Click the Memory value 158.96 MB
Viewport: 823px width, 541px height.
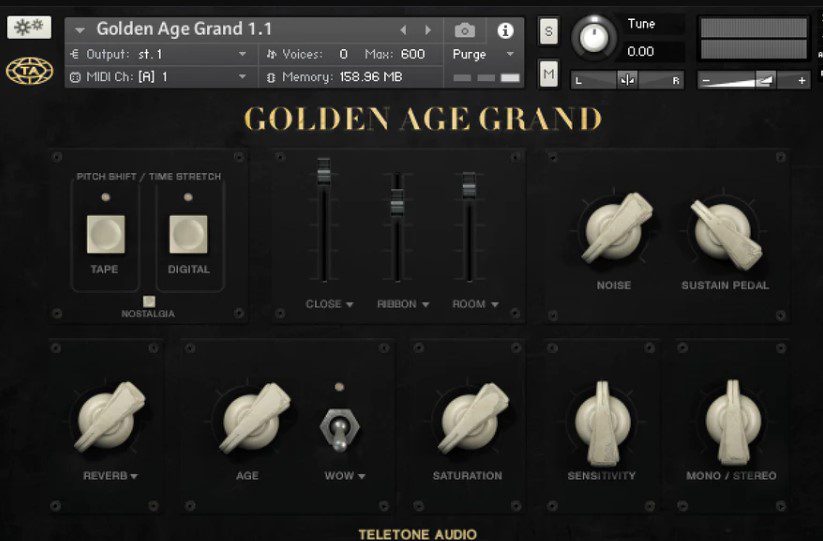(371, 77)
